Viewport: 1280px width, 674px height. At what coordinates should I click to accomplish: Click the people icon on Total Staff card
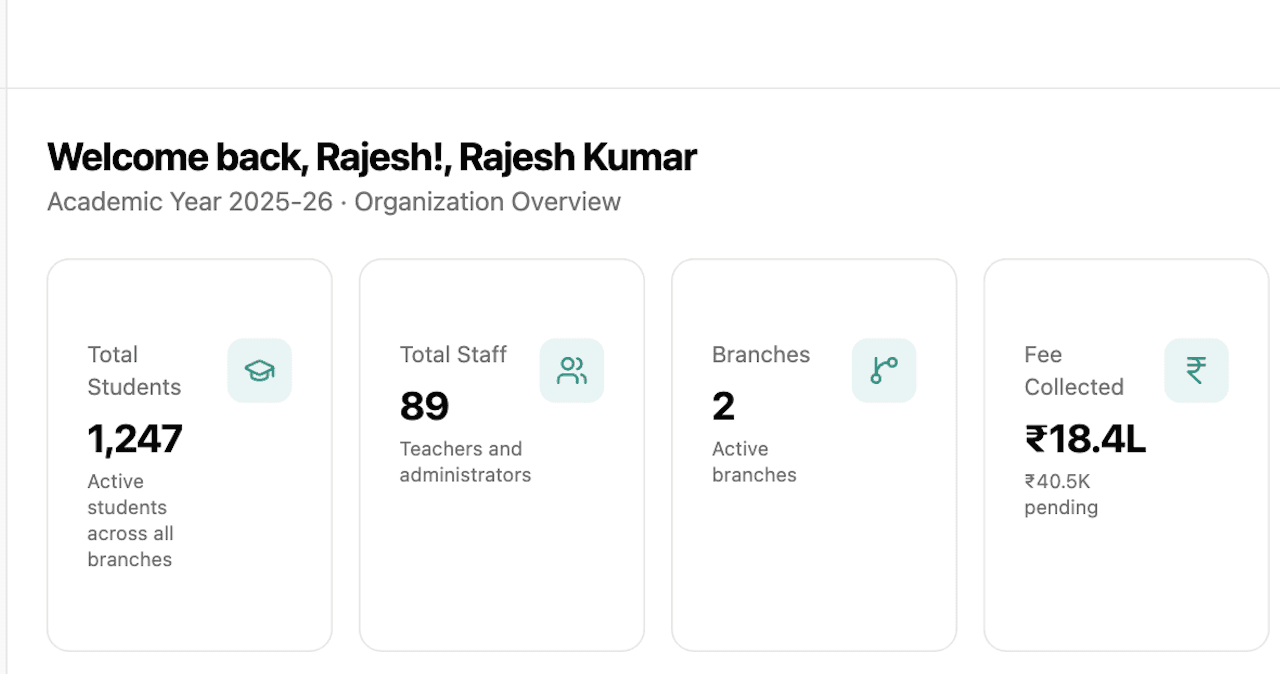(572, 371)
